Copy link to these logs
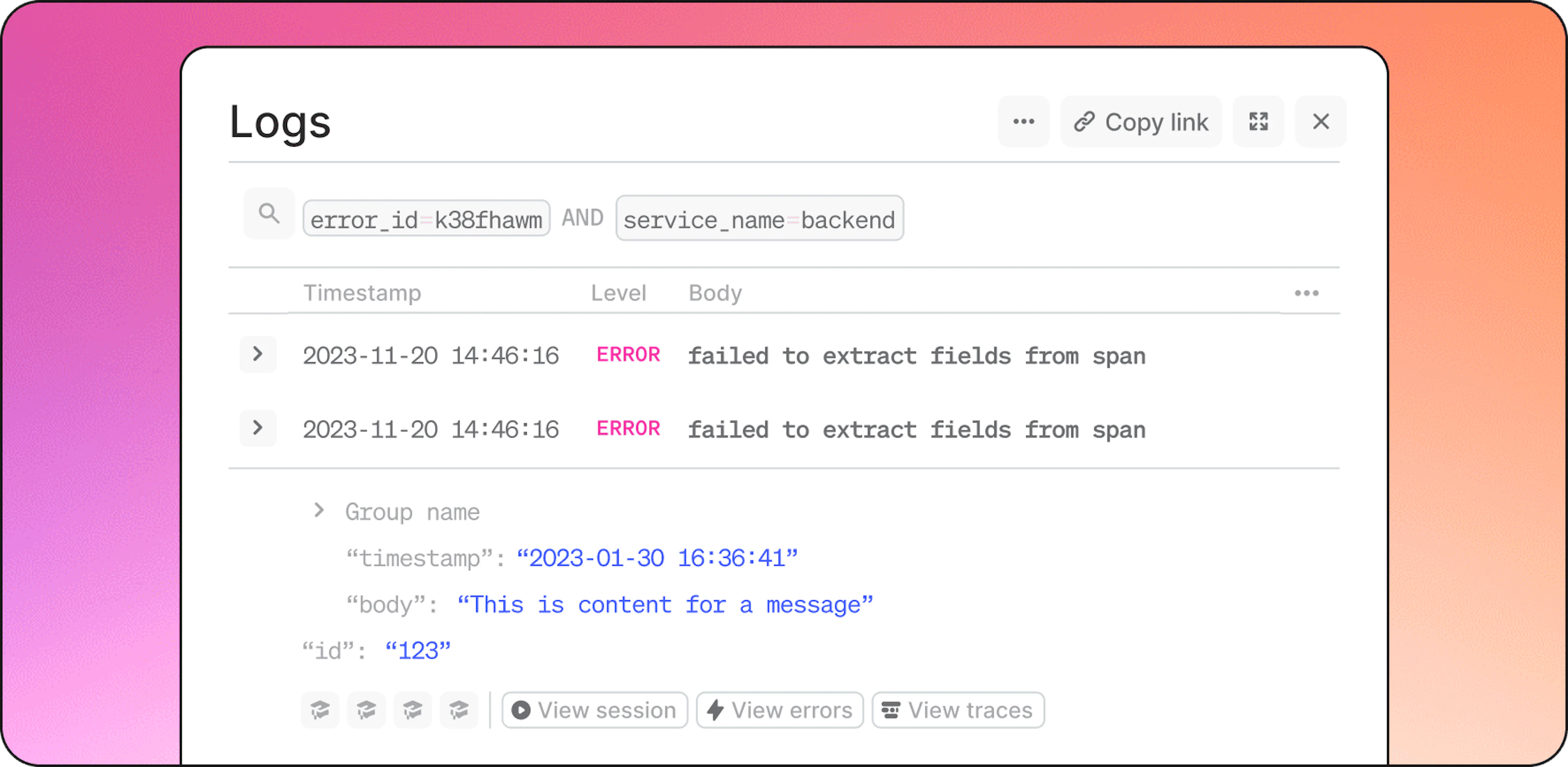 [1141, 122]
